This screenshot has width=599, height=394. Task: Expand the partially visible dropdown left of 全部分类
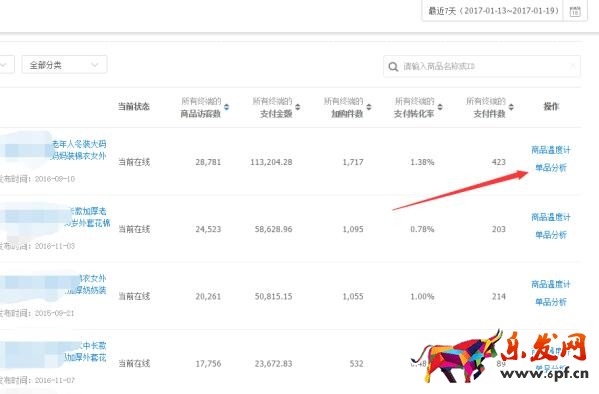coord(6,65)
